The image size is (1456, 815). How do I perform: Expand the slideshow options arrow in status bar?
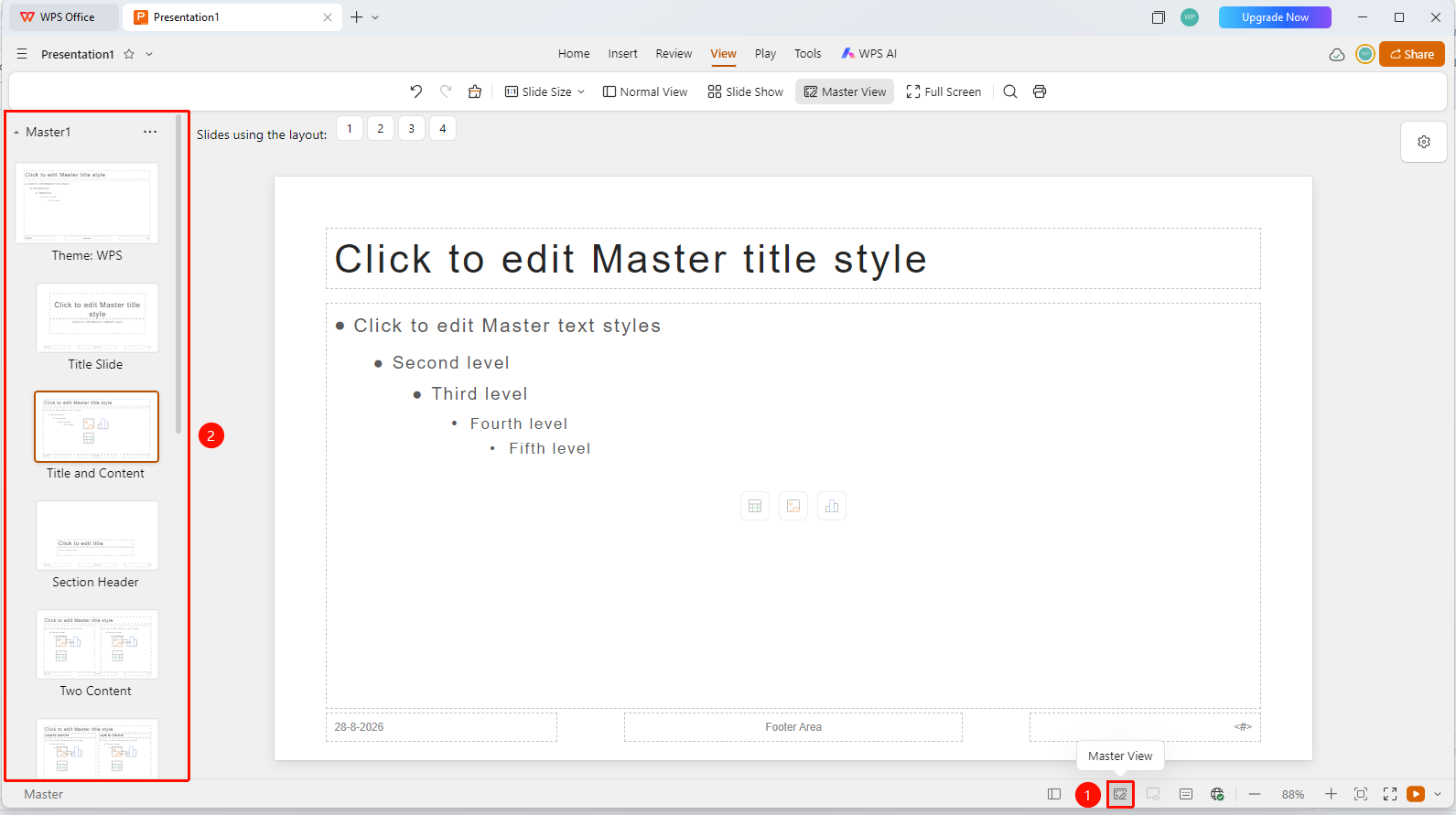[x=1438, y=794]
